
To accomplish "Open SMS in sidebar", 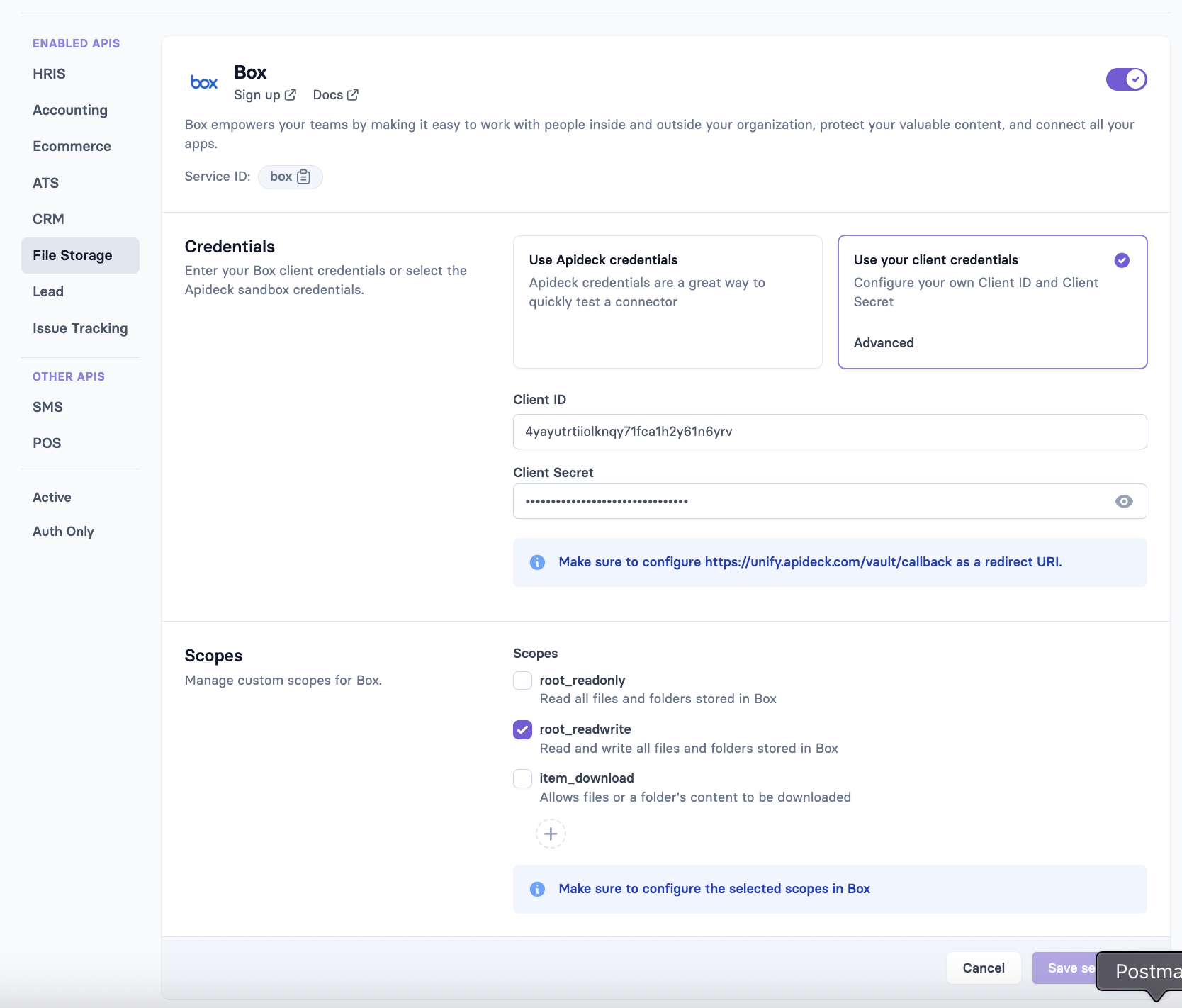I will click(x=47, y=407).
